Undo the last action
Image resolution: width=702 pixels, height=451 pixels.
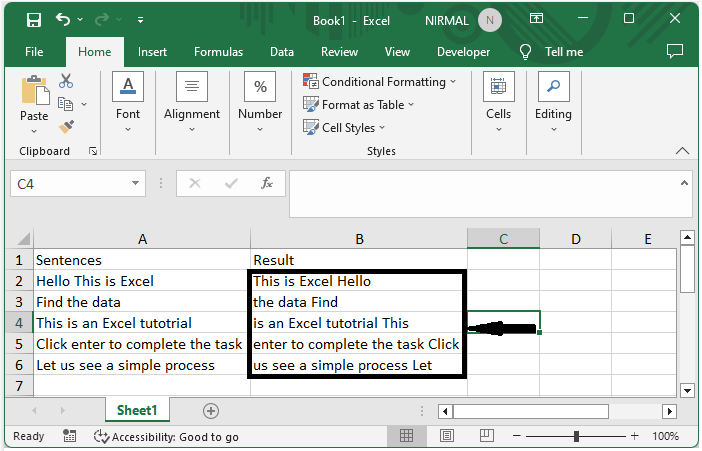pyautogui.click(x=63, y=20)
